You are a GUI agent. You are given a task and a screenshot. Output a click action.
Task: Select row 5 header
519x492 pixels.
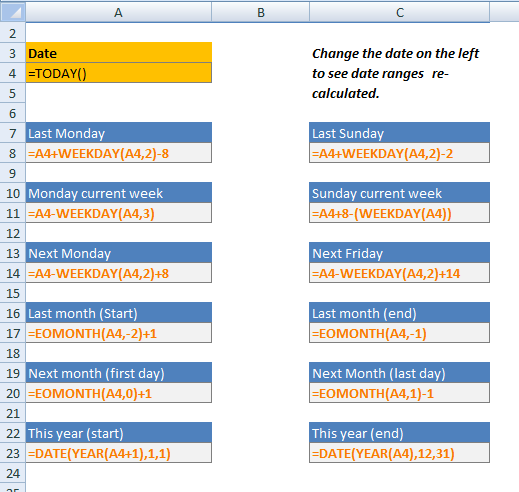[13, 93]
